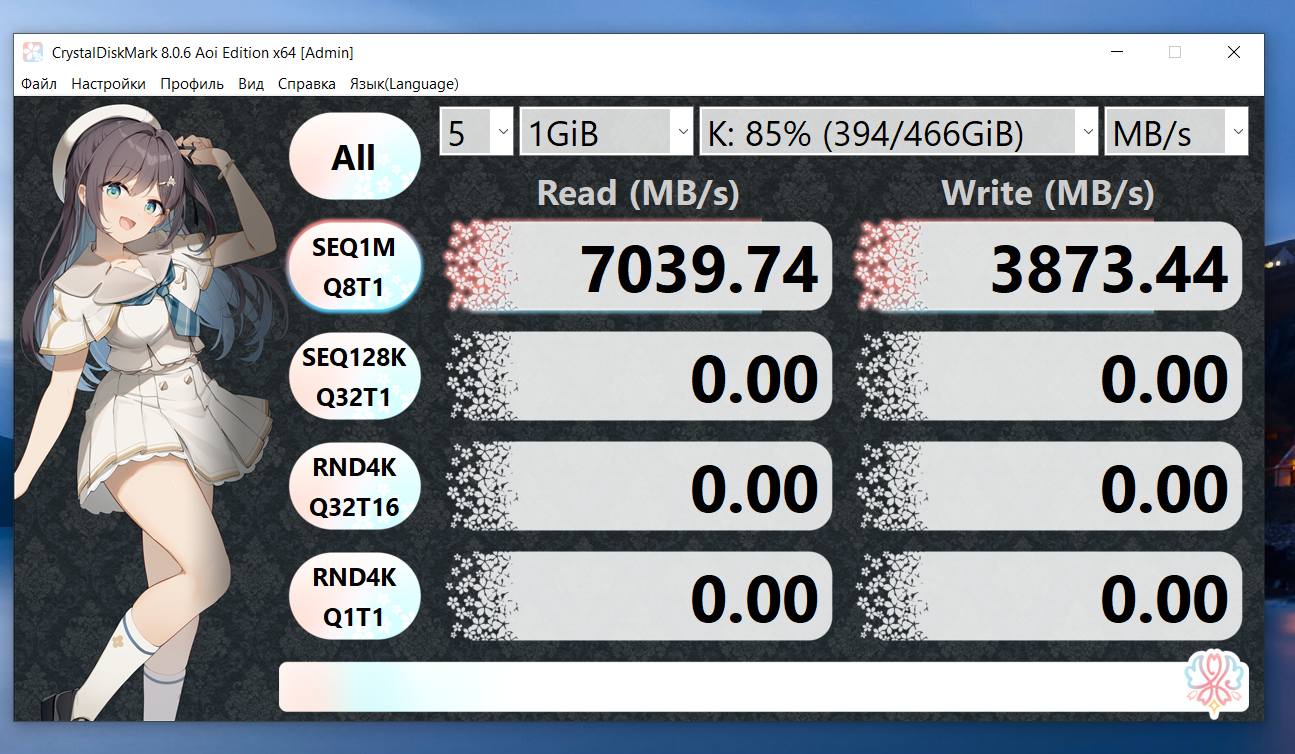The width and height of the screenshot is (1295, 754).
Task: Run the RND4K Q1T1 benchmark
Action: 354,597
